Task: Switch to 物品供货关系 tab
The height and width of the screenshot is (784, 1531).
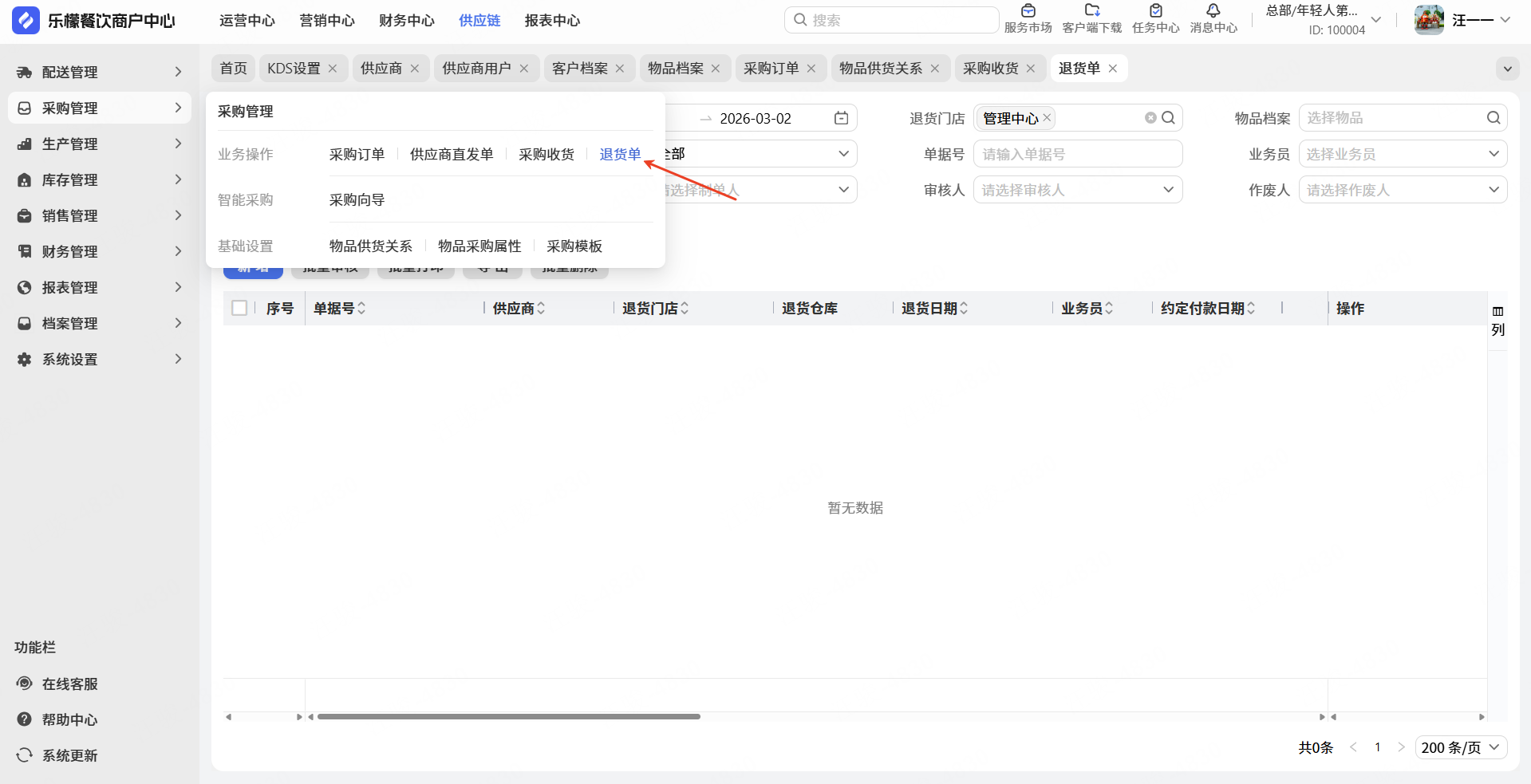Action: click(x=881, y=69)
